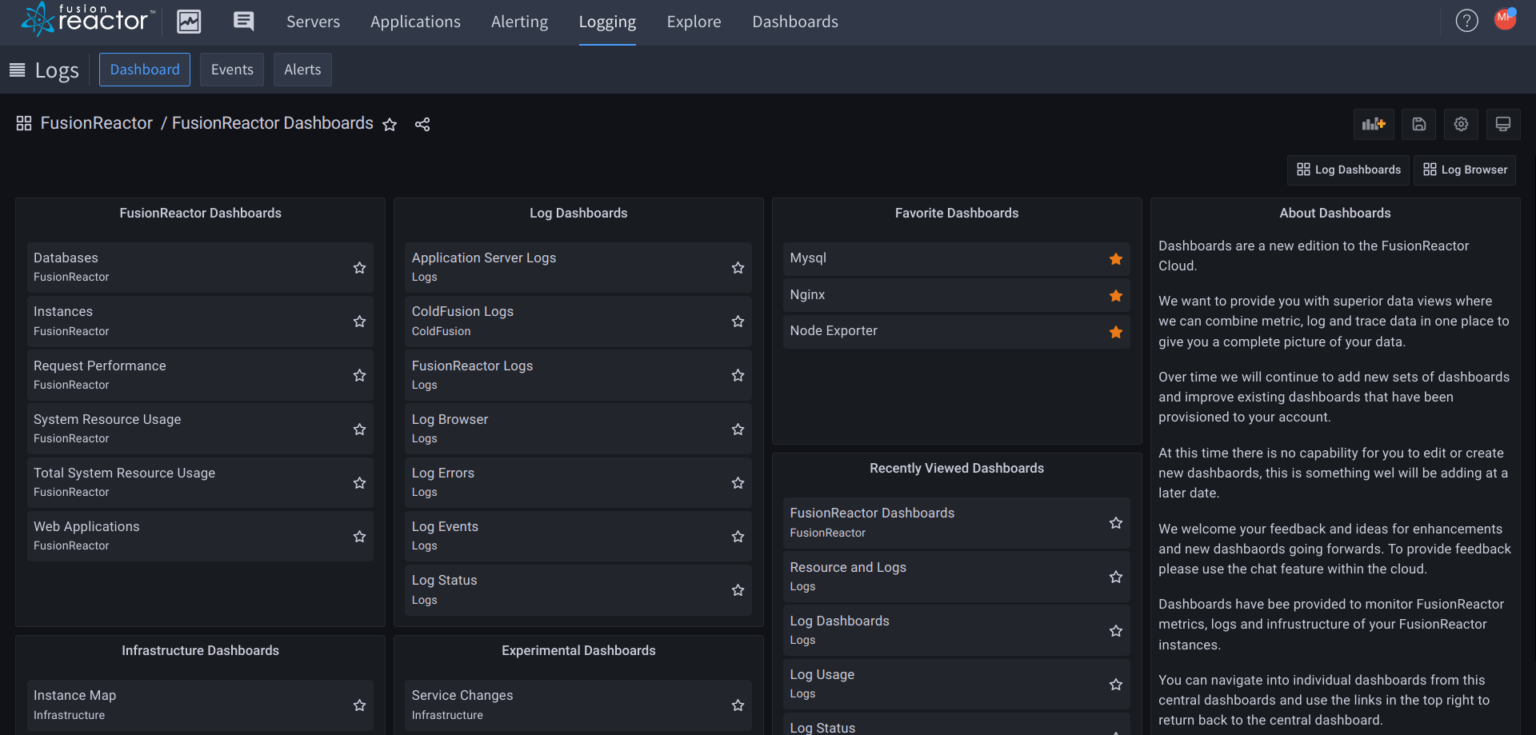Viewport: 1536px width, 735px height.
Task: Favorite the Databases dashboard
Action: [359, 267]
